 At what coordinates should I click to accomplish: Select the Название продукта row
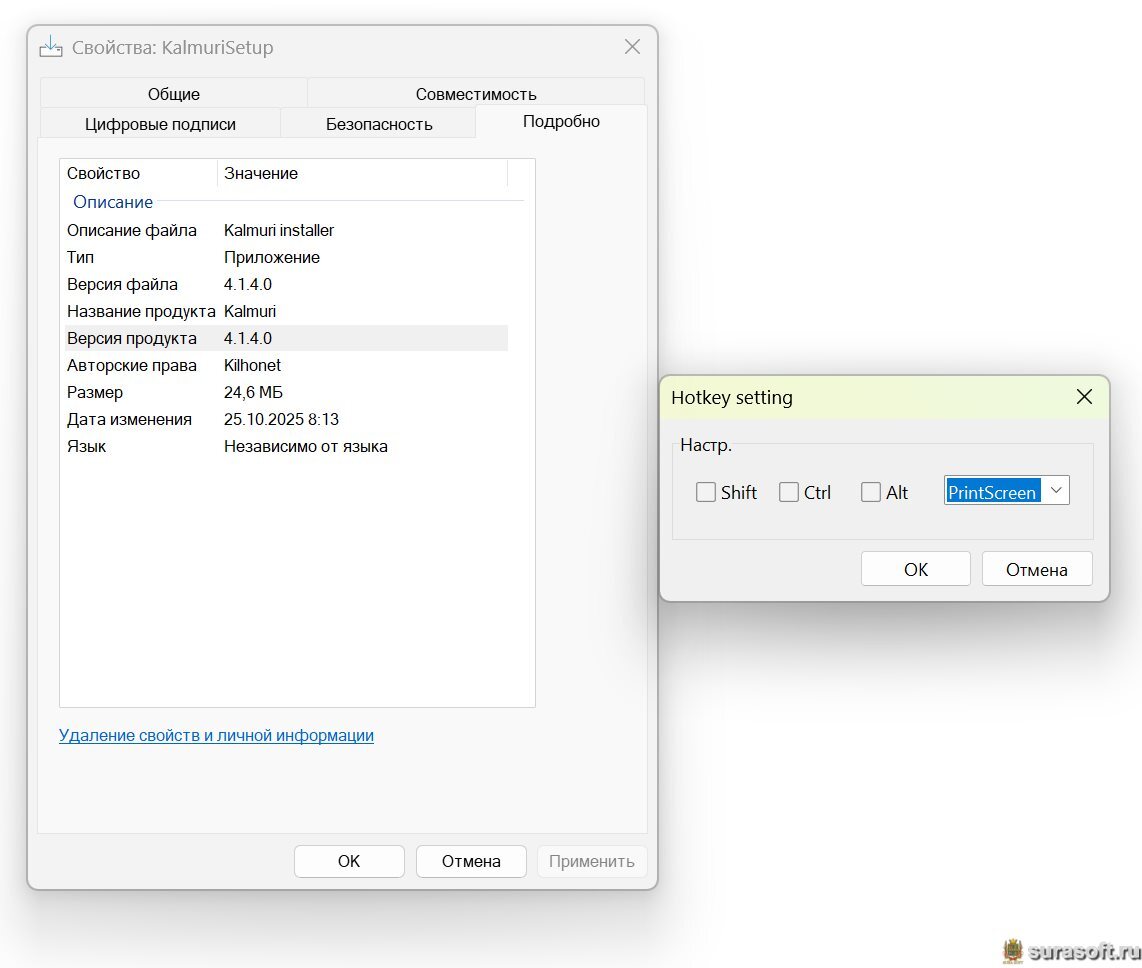pyautogui.click(x=286, y=311)
